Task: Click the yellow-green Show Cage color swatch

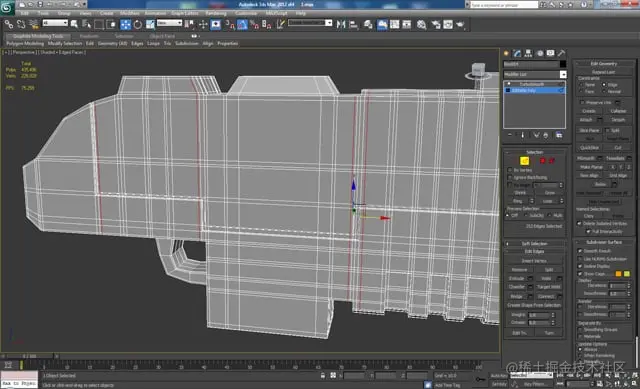Action: tap(627, 274)
